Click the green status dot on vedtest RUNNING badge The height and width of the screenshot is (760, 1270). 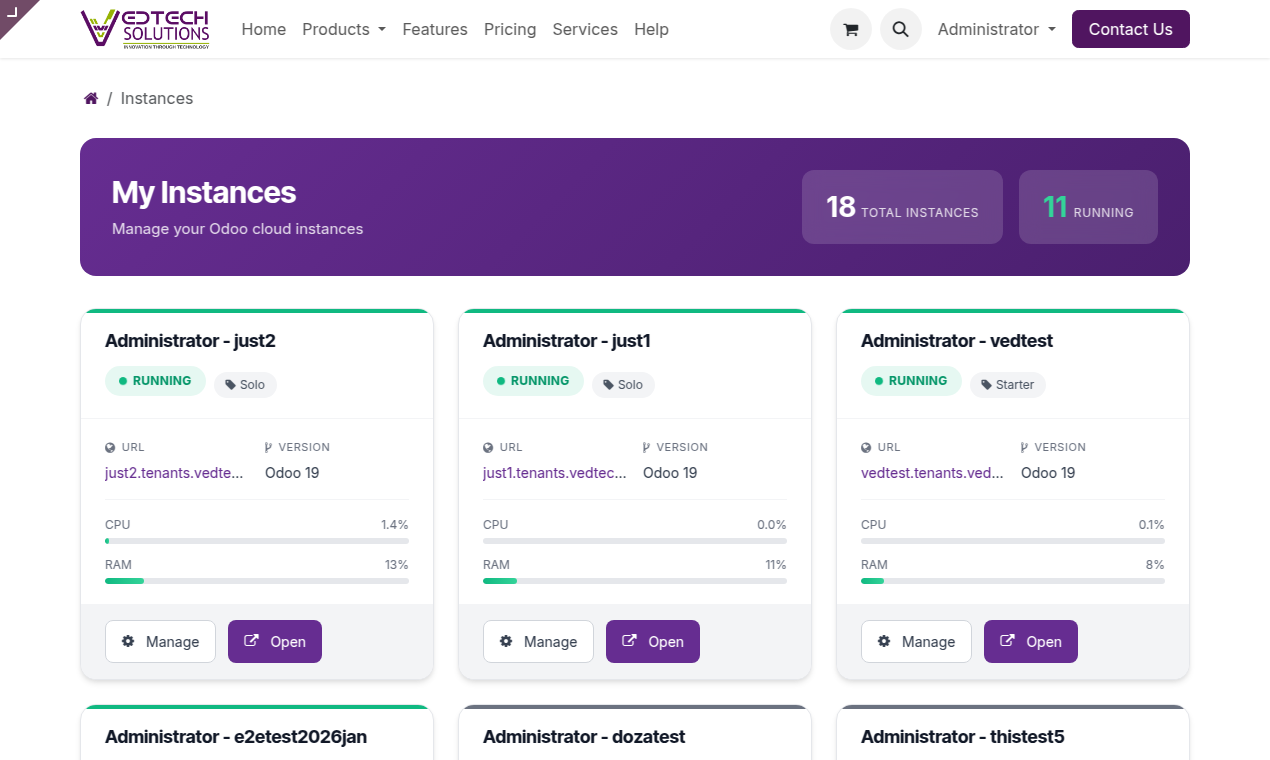click(879, 381)
